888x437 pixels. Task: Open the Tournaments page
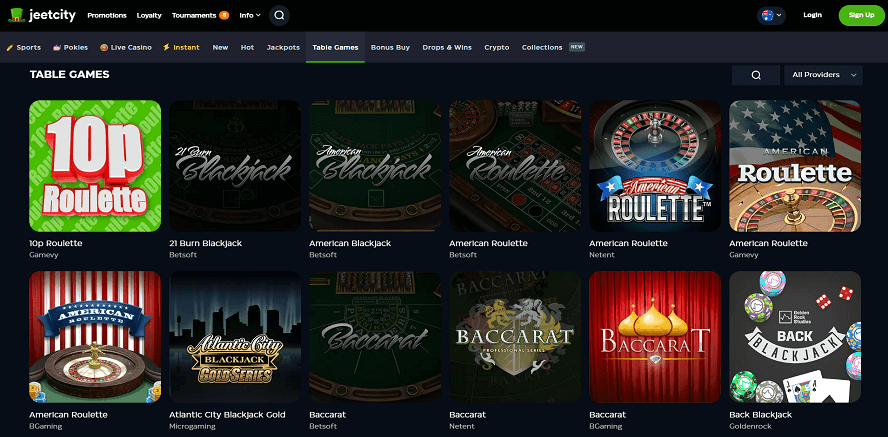(194, 15)
